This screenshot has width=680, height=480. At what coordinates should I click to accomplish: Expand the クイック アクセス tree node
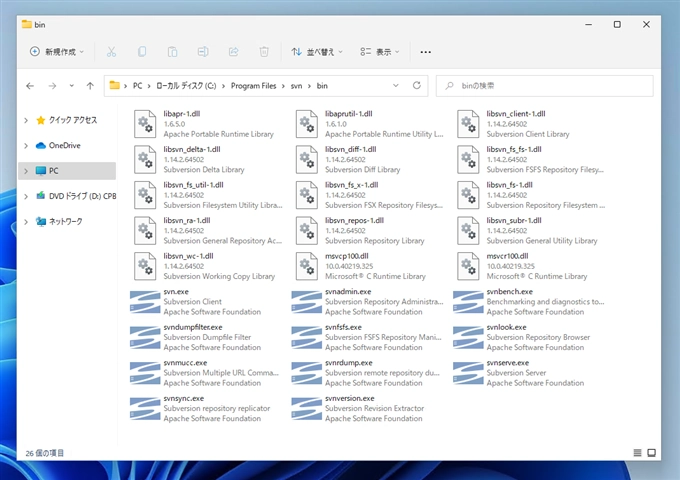coord(27,120)
